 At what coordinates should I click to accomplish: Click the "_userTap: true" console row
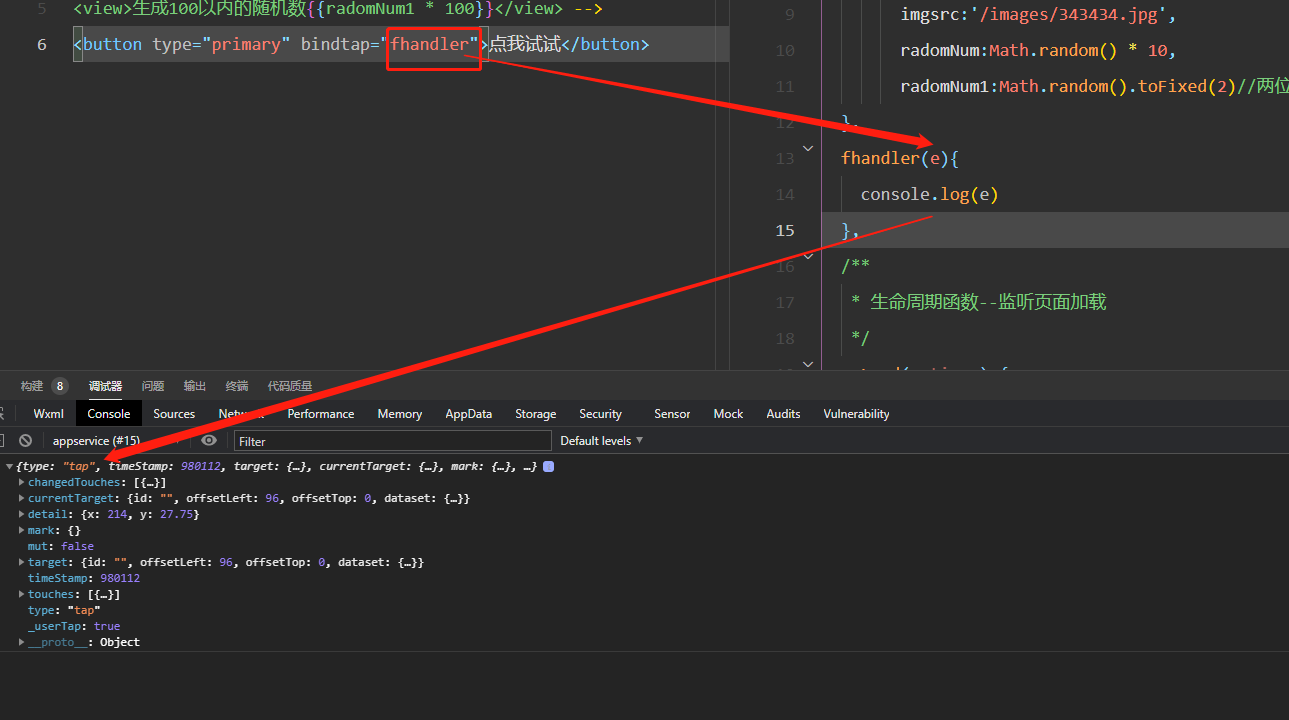pos(74,627)
